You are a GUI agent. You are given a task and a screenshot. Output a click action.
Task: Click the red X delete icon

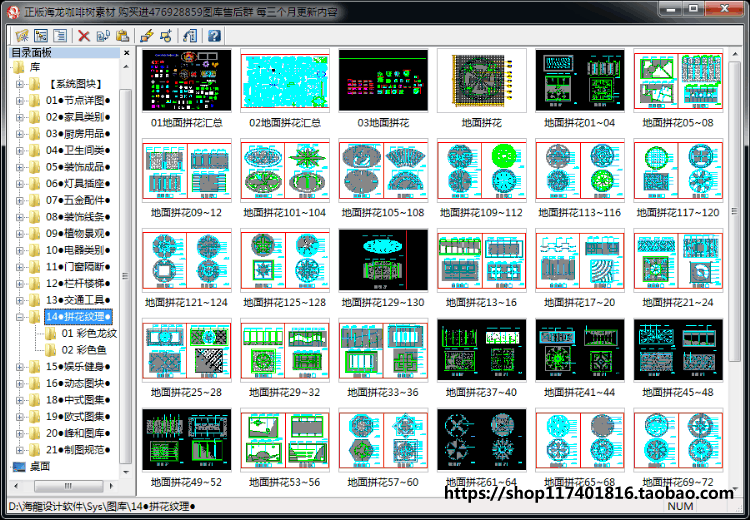(x=84, y=35)
